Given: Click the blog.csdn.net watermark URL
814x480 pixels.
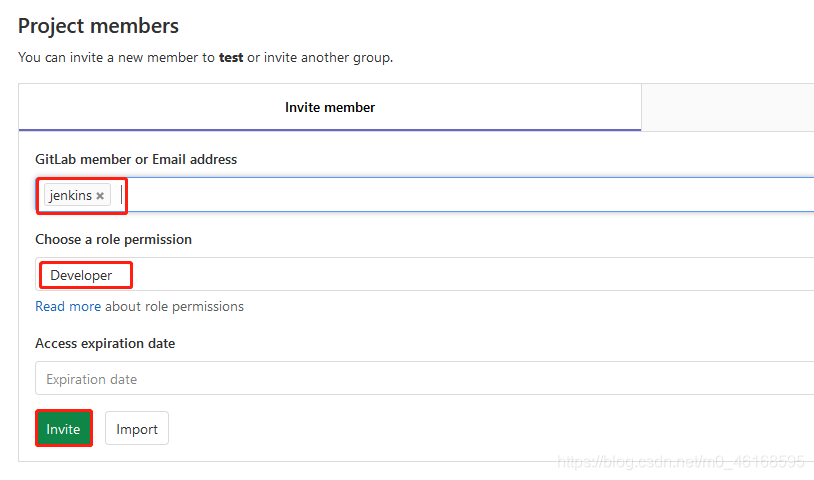Looking at the screenshot, I should tap(680, 461).
